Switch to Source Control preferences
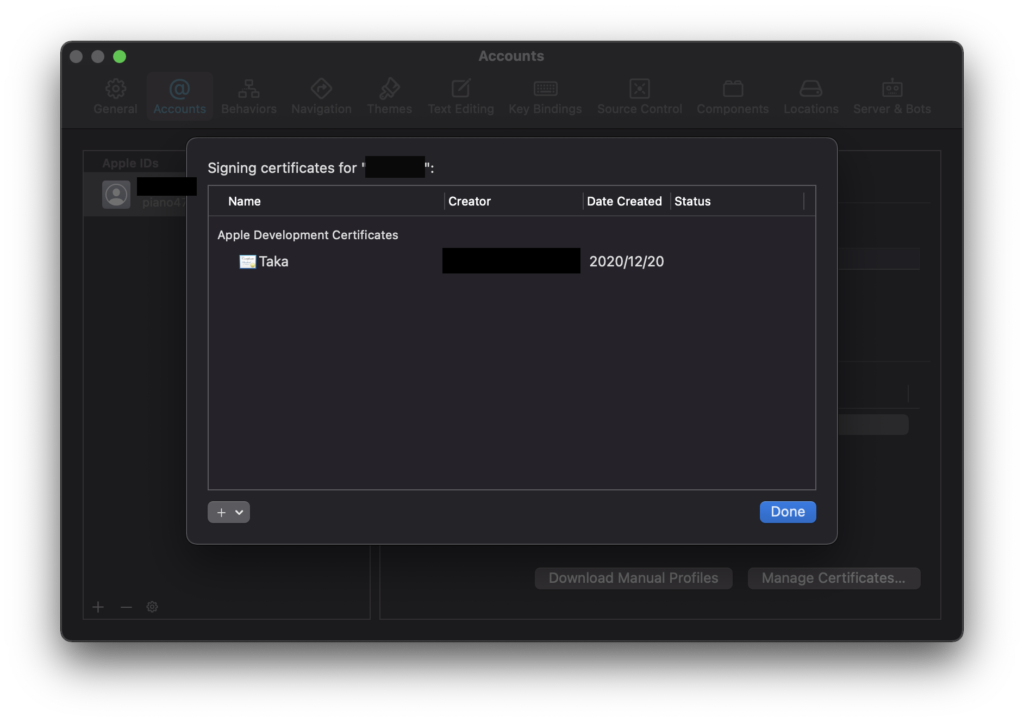This screenshot has width=1024, height=722. click(x=639, y=97)
